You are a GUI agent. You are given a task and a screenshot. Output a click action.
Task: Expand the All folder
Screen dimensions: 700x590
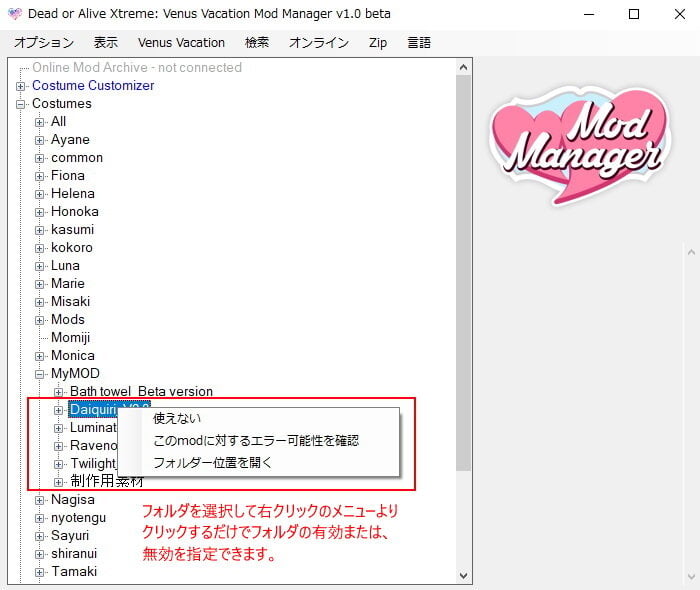(40, 122)
